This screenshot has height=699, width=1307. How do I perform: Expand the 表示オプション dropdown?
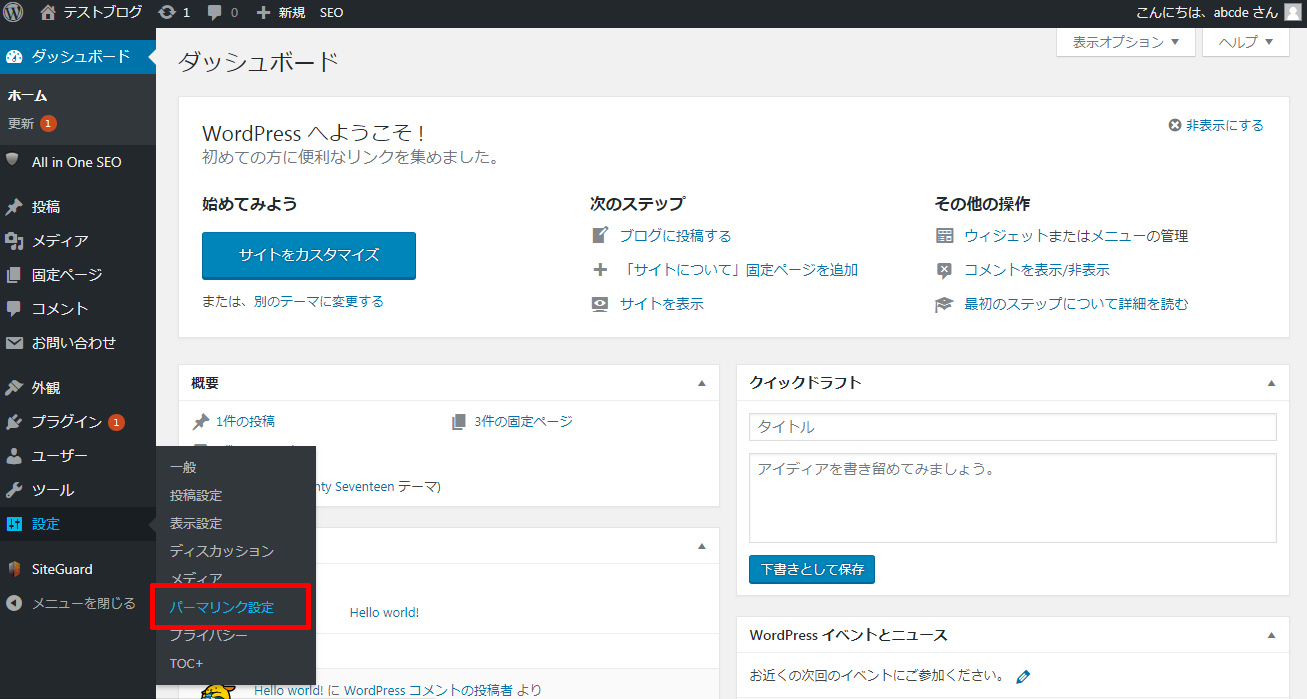click(1125, 42)
